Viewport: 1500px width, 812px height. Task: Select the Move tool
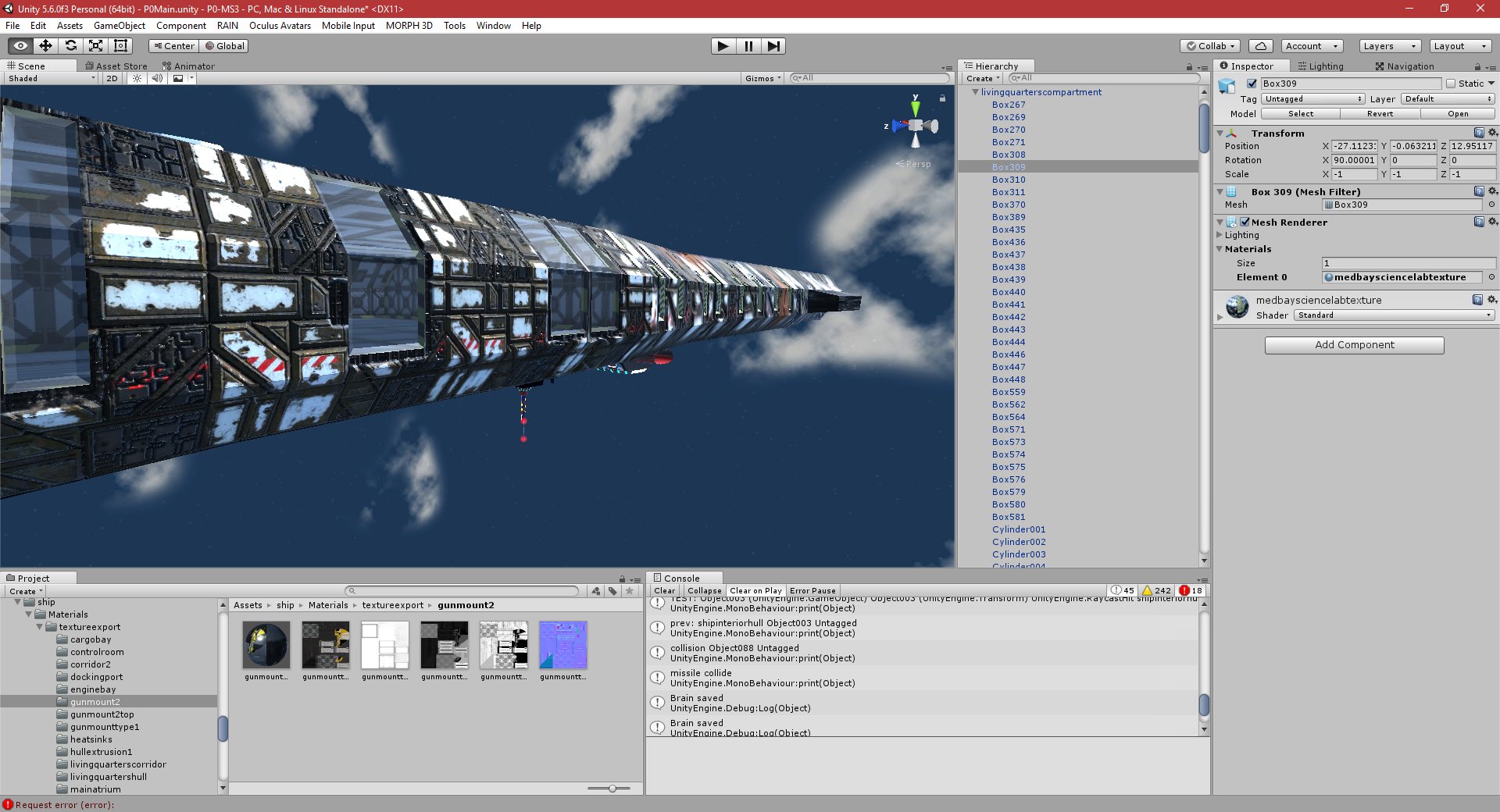46,46
